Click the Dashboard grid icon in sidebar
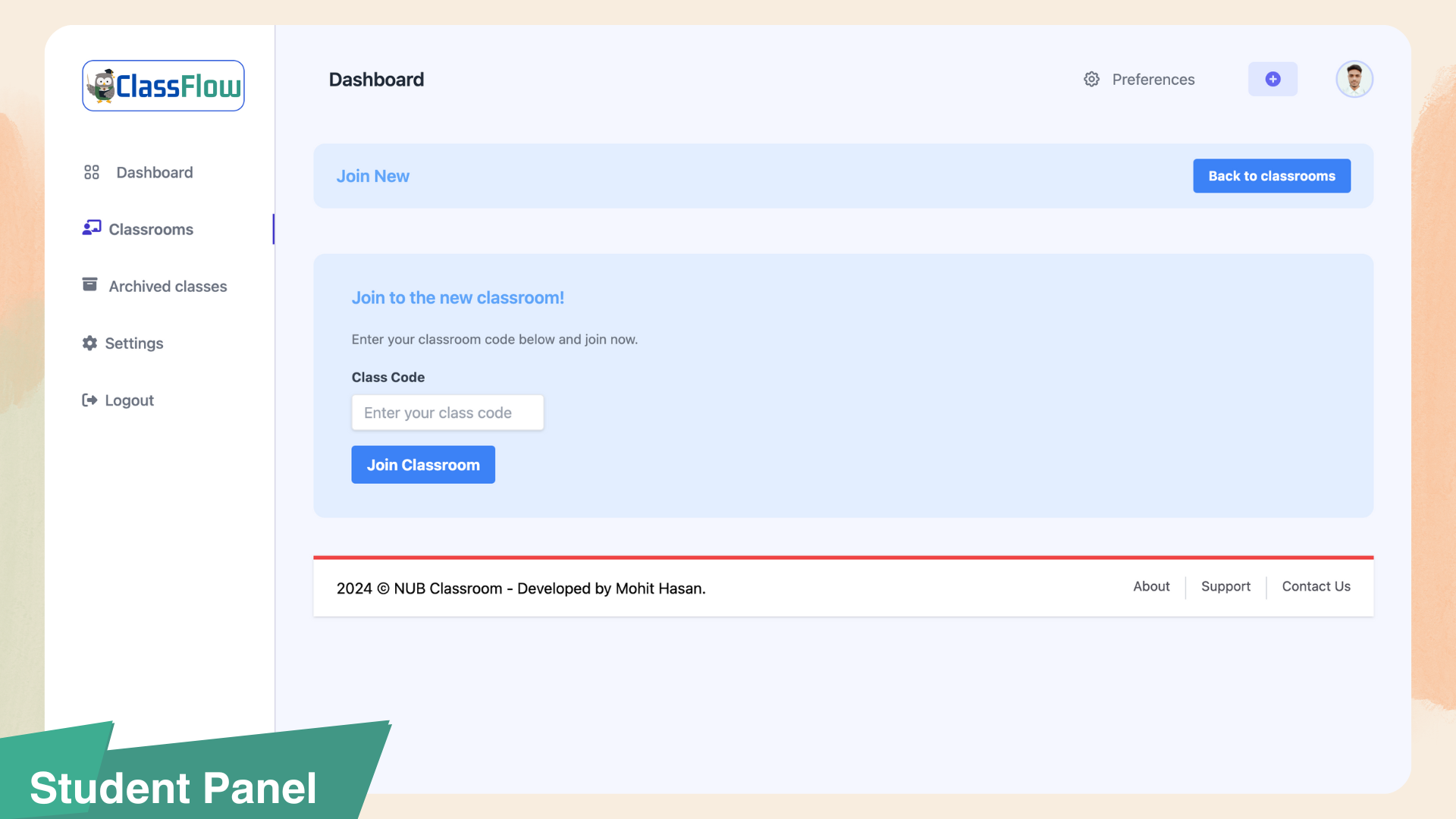 pyautogui.click(x=92, y=172)
